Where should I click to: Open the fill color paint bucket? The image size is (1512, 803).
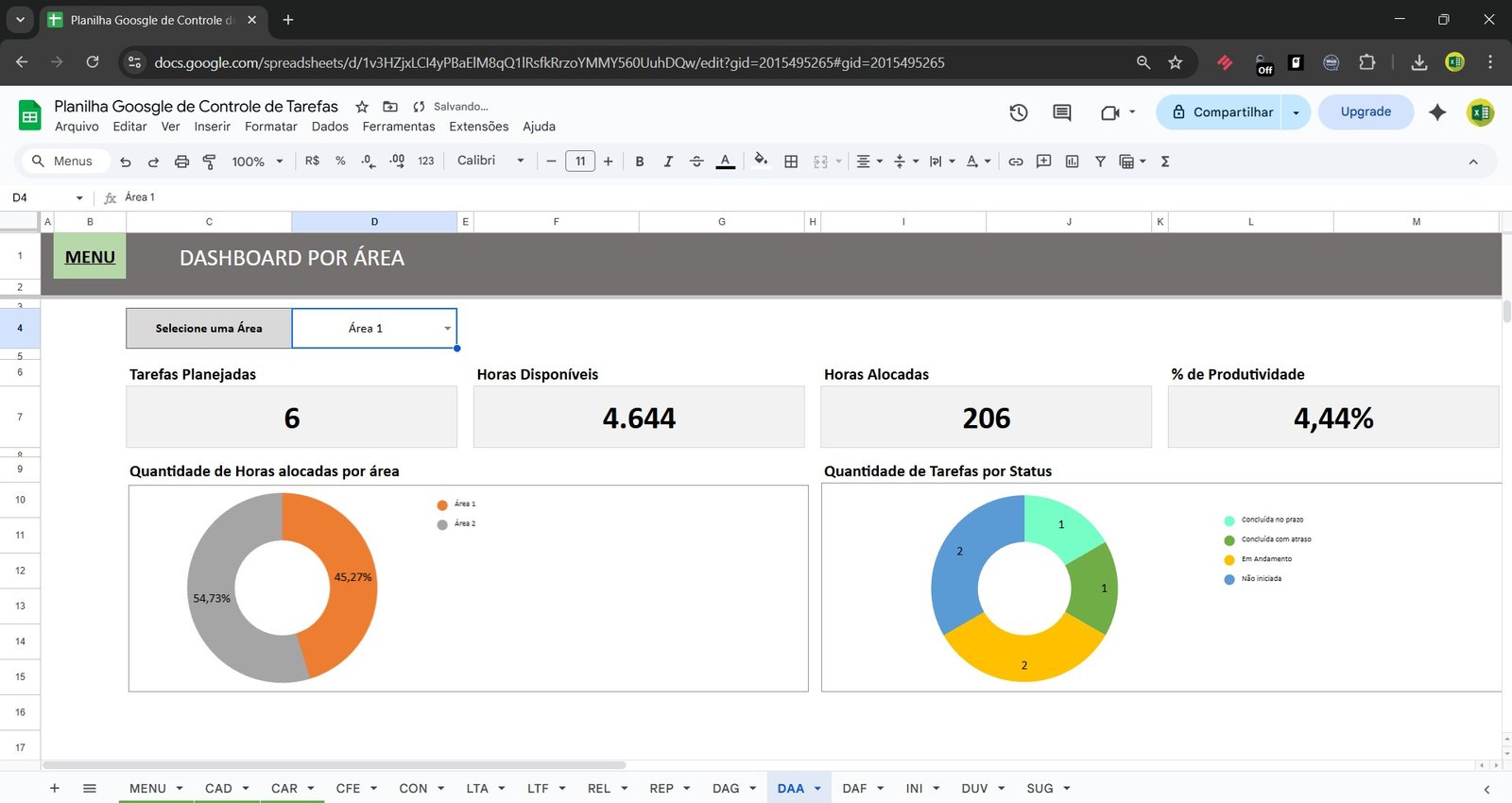761,161
